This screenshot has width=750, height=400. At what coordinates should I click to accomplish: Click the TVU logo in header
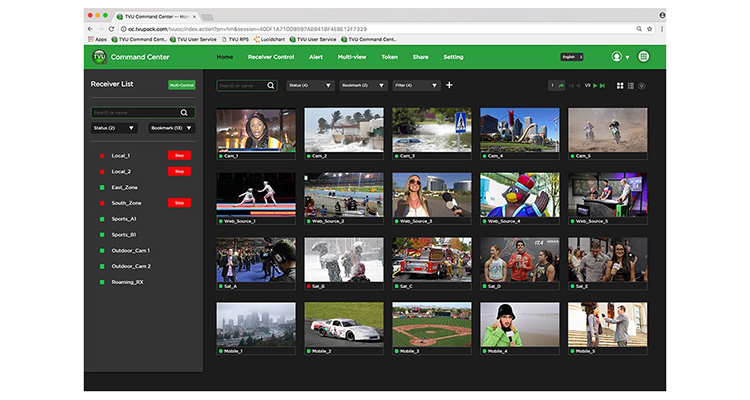tap(99, 57)
